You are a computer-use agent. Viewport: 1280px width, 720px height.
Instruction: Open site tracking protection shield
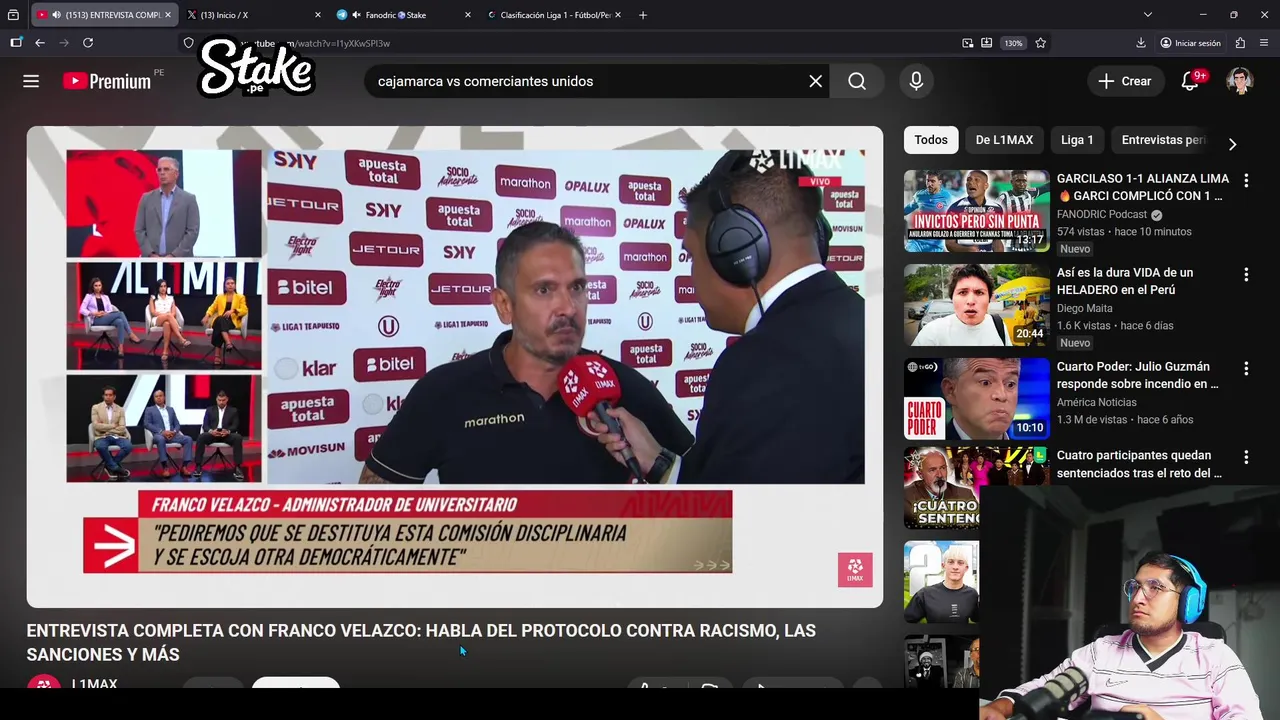[x=188, y=43]
